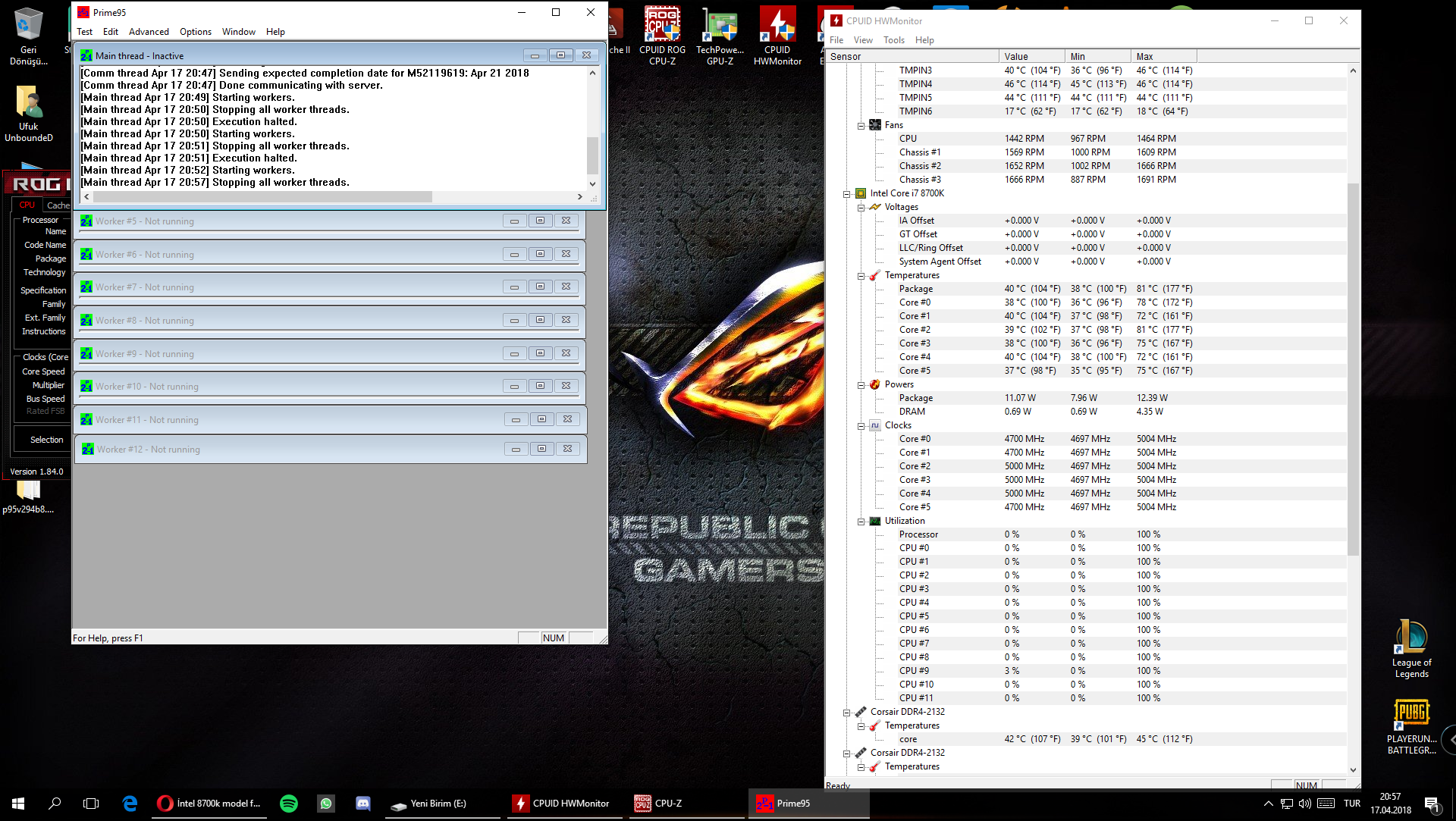Image resolution: width=1456 pixels, height=821 pixels.
Task: Click taskbar Search magnifier icon
Action: [x=55, y=804]
